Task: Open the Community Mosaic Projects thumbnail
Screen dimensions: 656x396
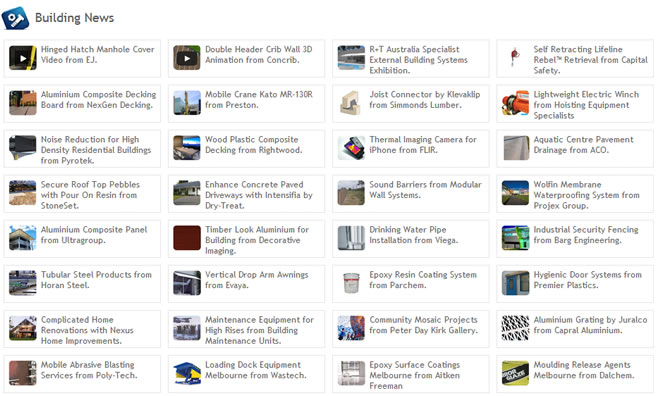Action: 351,328
